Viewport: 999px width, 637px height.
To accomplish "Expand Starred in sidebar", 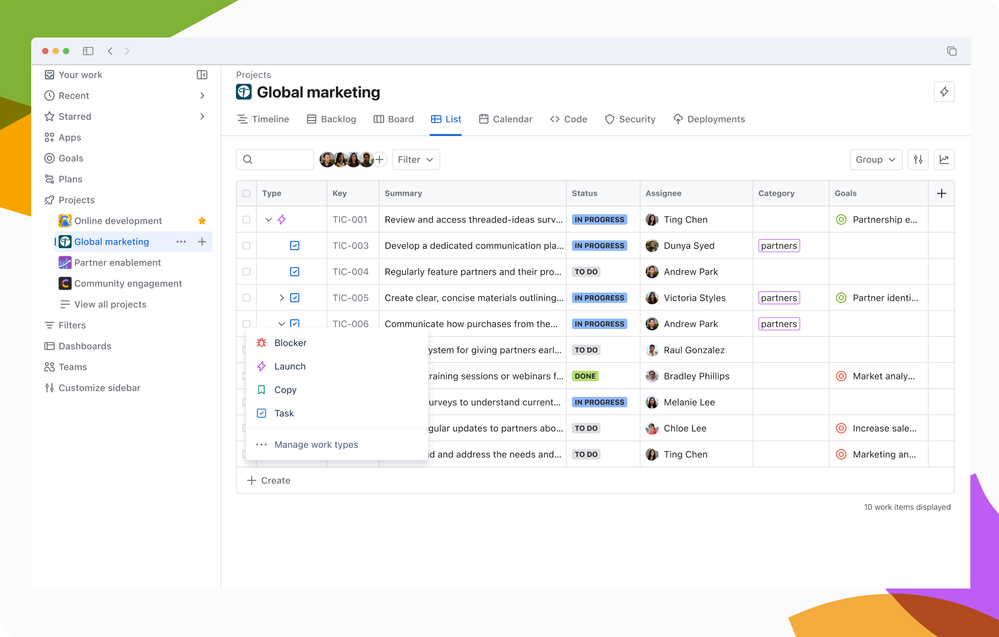I will [x=202, y=117].
